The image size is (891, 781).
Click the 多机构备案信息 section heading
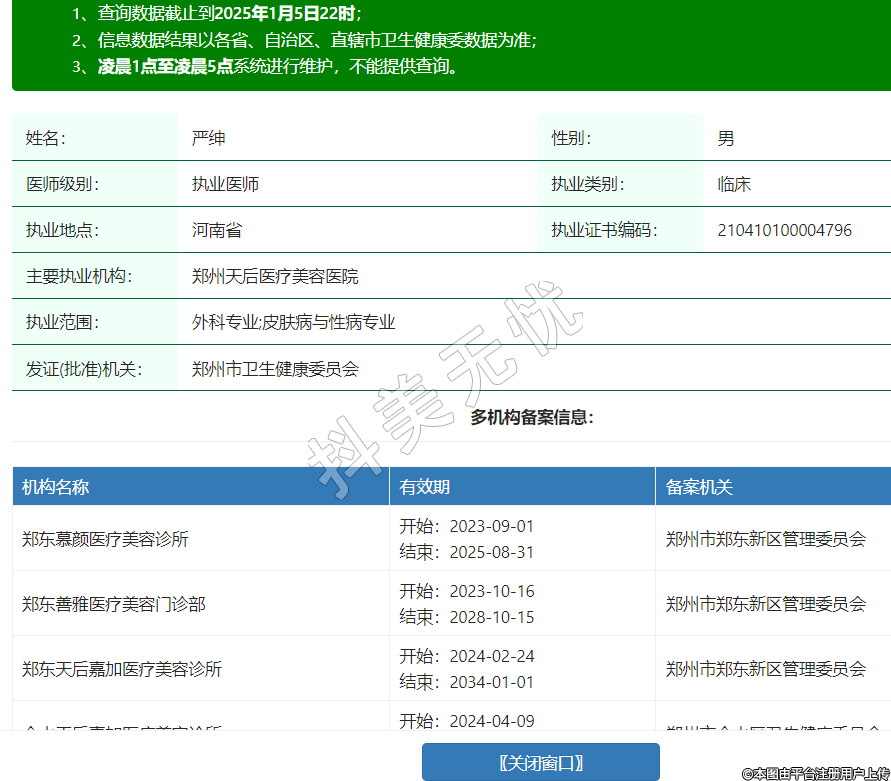click(532, 417)
